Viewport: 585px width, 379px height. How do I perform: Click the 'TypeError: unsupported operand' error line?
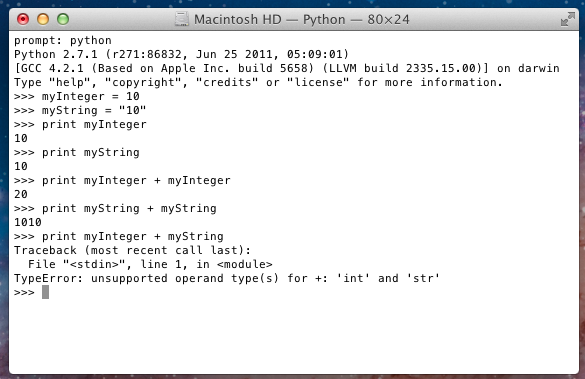click(x=227, y=278)
